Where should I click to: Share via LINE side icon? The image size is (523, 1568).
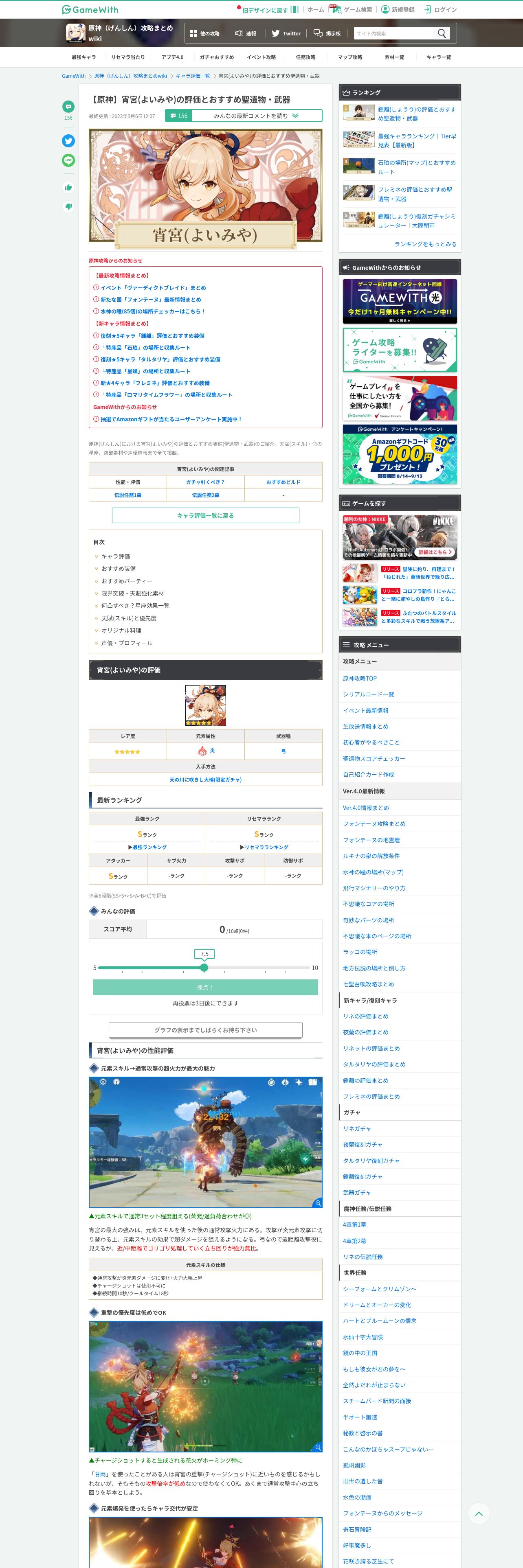[68, 161]
